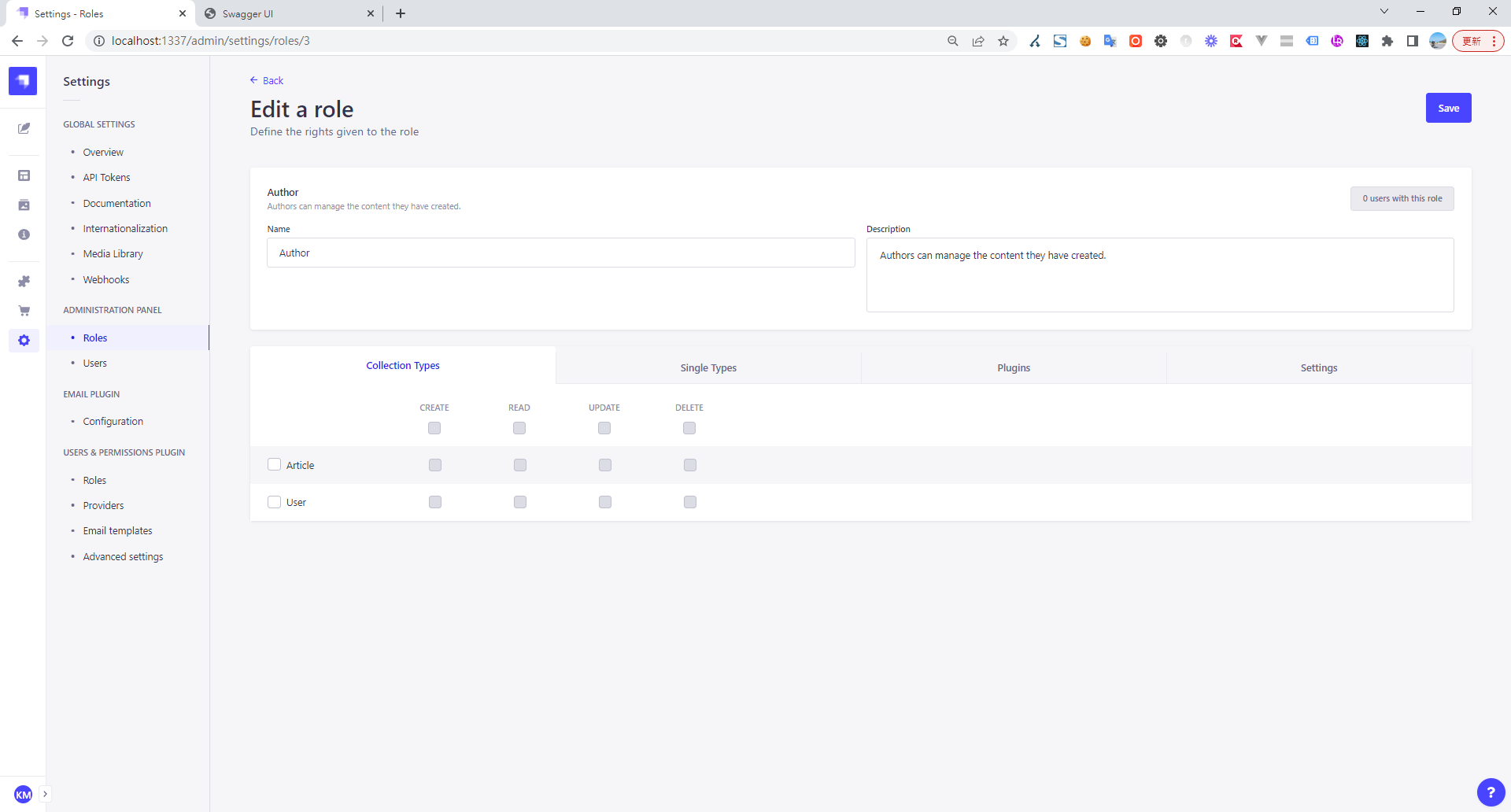The width and height of the screenshot is (1511, 812).
Task: Switch to the Plugins permissions tab
Action: tap(1014, 367)
